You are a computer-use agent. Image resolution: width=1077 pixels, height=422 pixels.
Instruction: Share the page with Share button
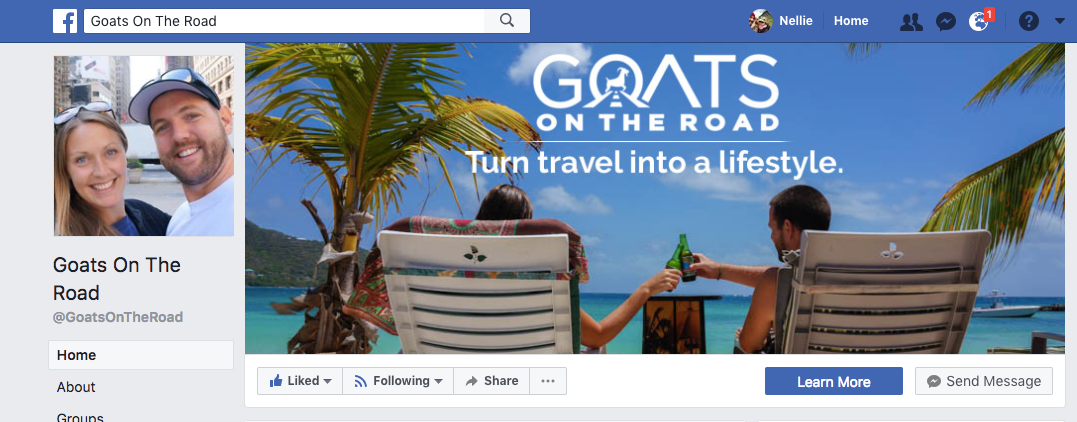click(x=492, y=381)
